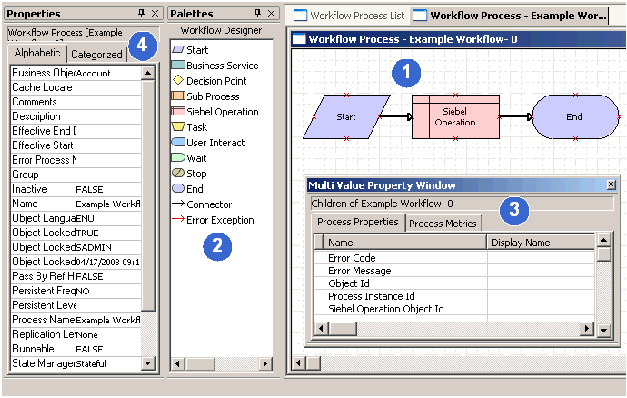Open the Workflow Process - Example Workflow tab

tap(510, 16)
